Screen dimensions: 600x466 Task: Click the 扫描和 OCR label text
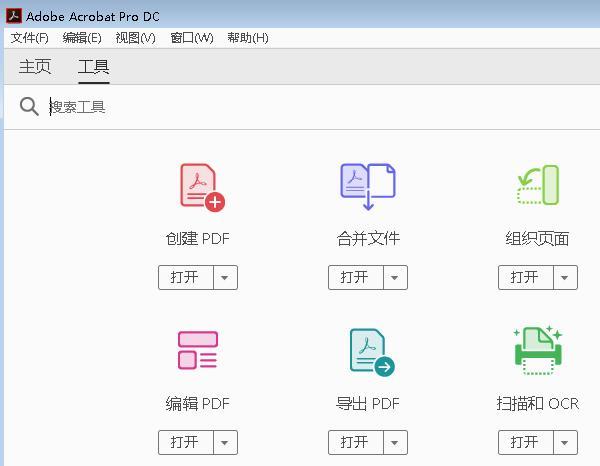coord(538,404)
